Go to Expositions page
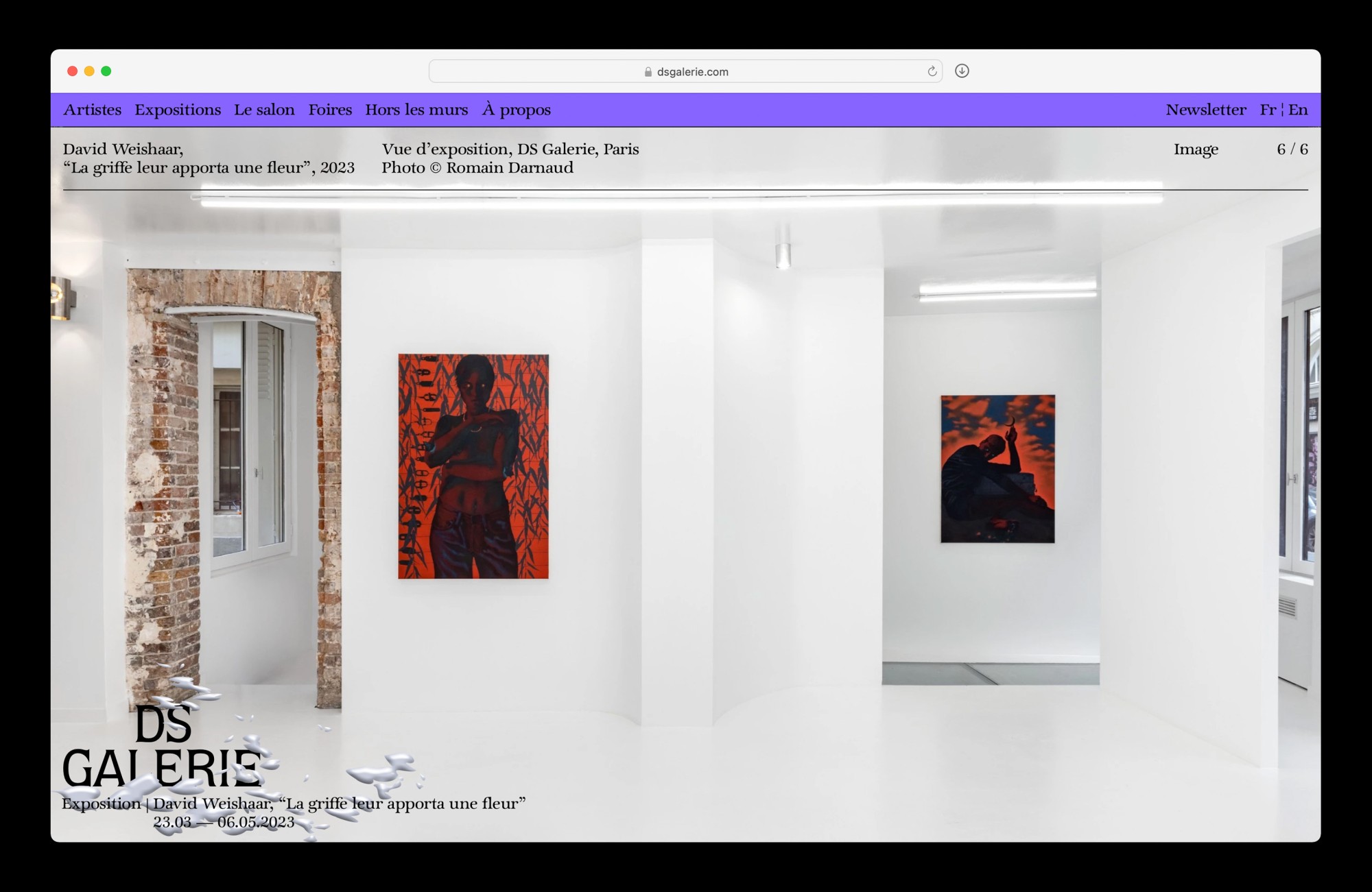 tap(178, 110)
